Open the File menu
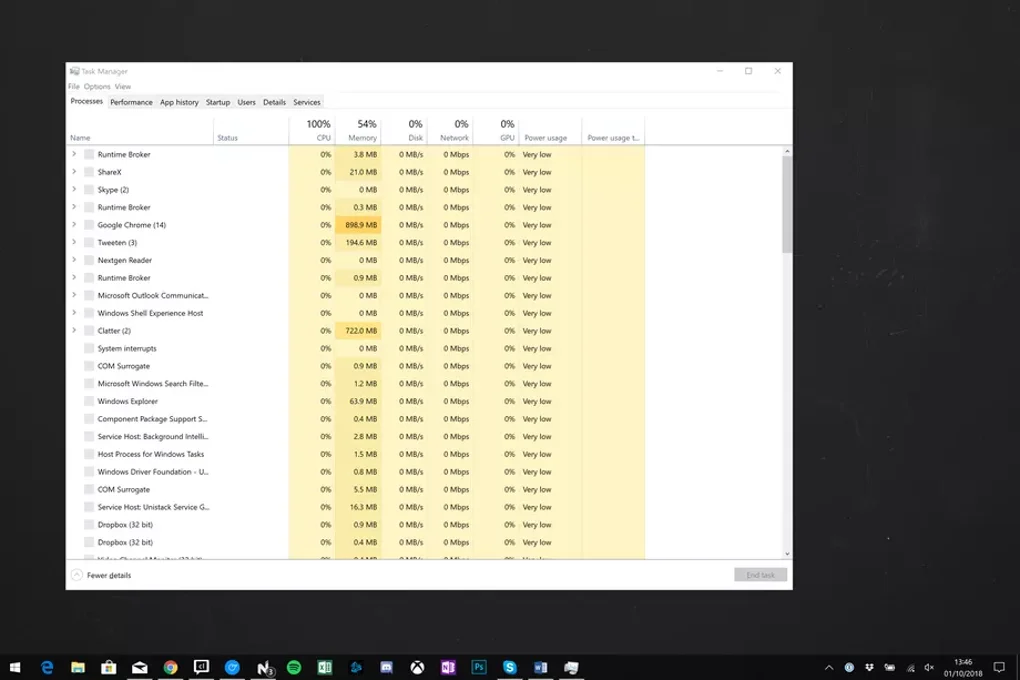 click(x=74, y=86)
